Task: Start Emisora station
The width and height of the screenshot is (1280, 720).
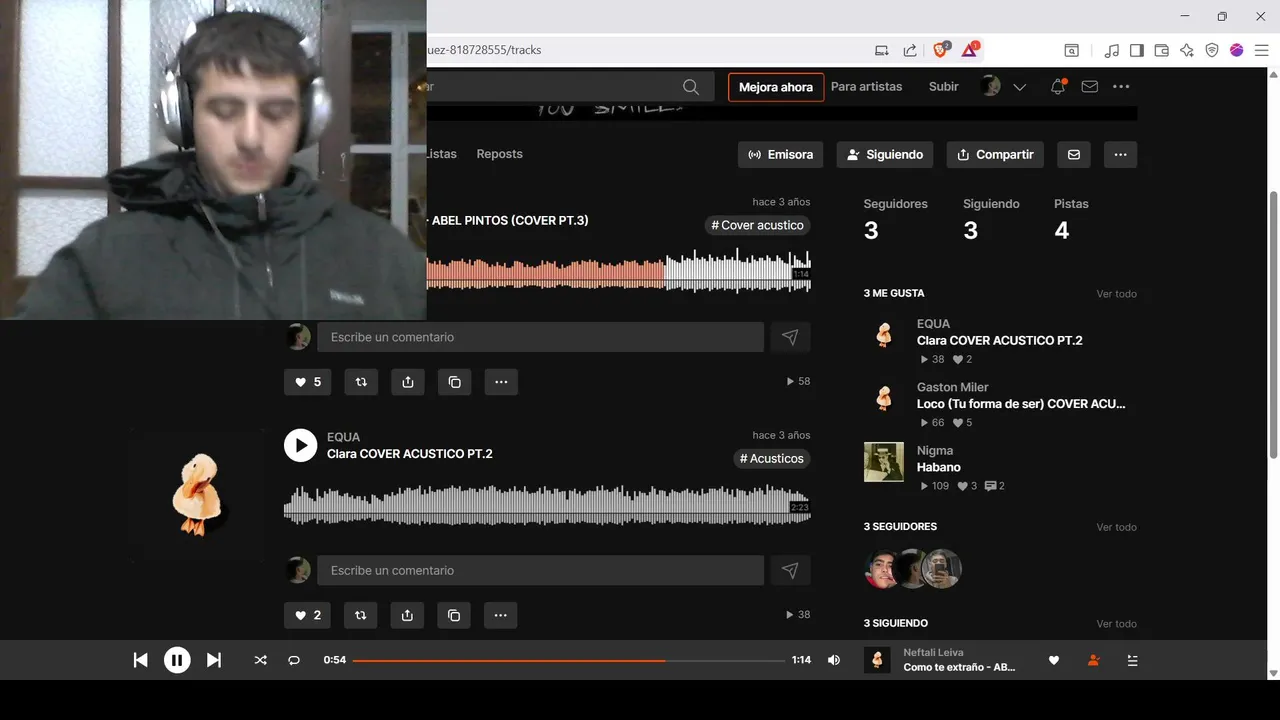Action: coord(781,155)
